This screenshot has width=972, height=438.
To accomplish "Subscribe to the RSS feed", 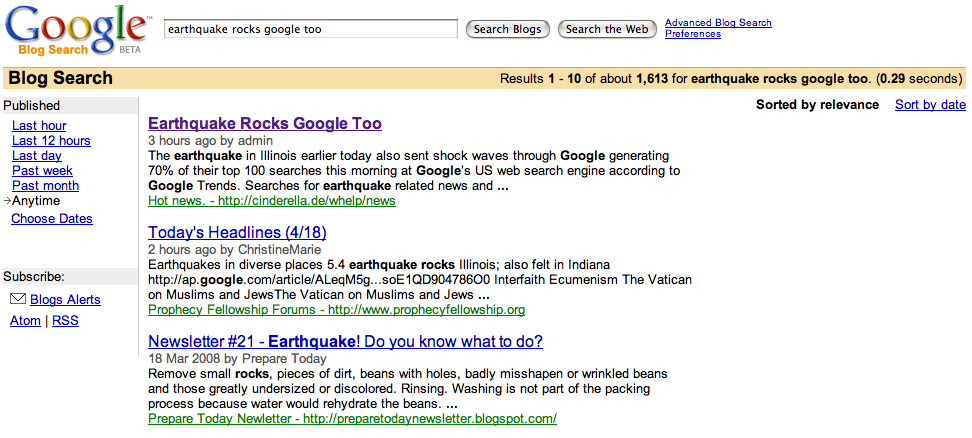I will (x=65, y=321).
